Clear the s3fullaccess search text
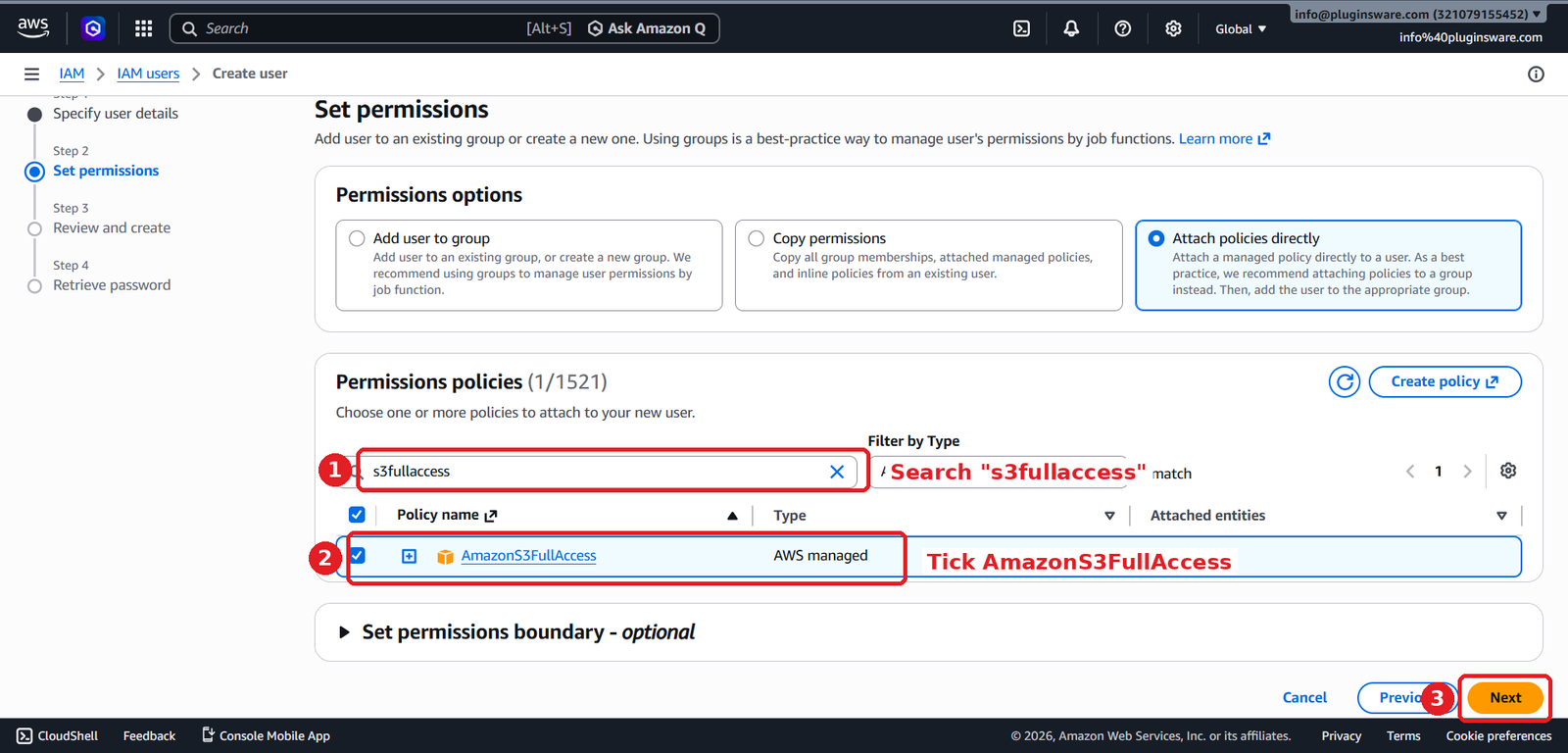Image resolution: width=1568 pixels, height=753 pixels. [837, 472]
